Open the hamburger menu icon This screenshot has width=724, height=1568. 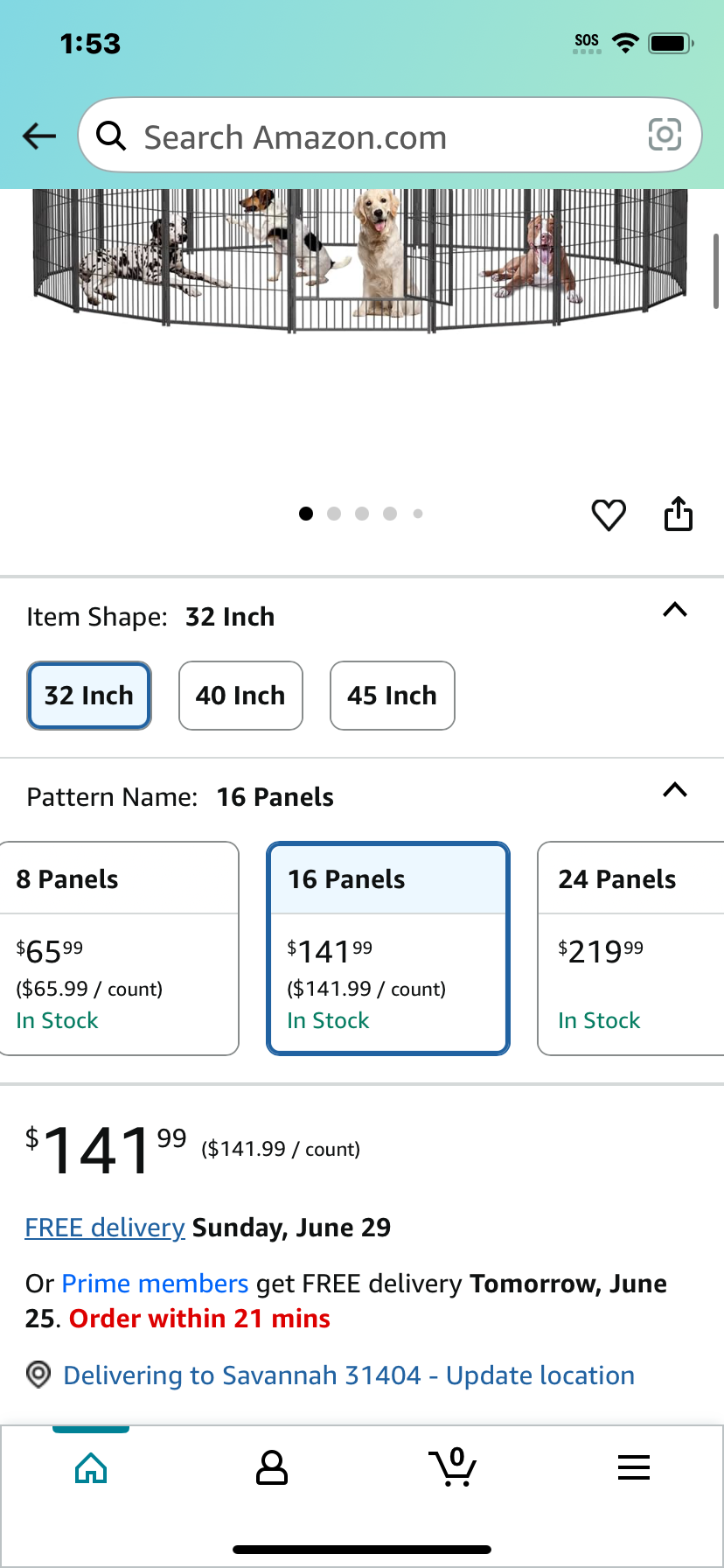tap(634, 1467)
